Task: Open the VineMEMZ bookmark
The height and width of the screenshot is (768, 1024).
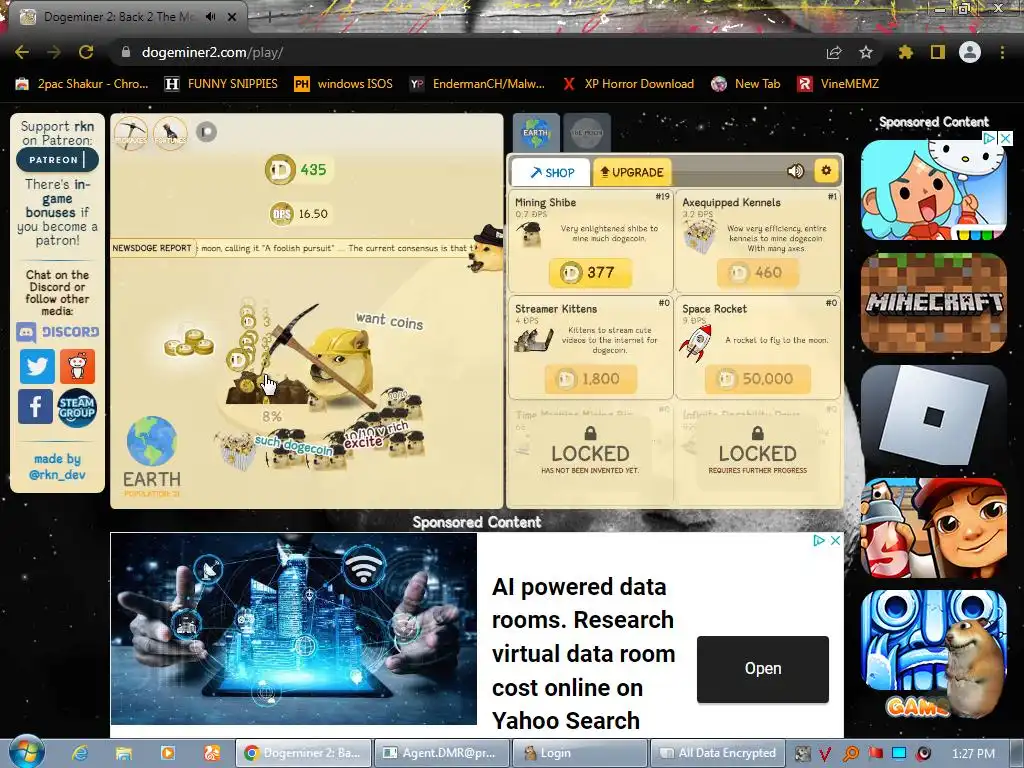Action: pyautogui.click(x=838, y=84)
